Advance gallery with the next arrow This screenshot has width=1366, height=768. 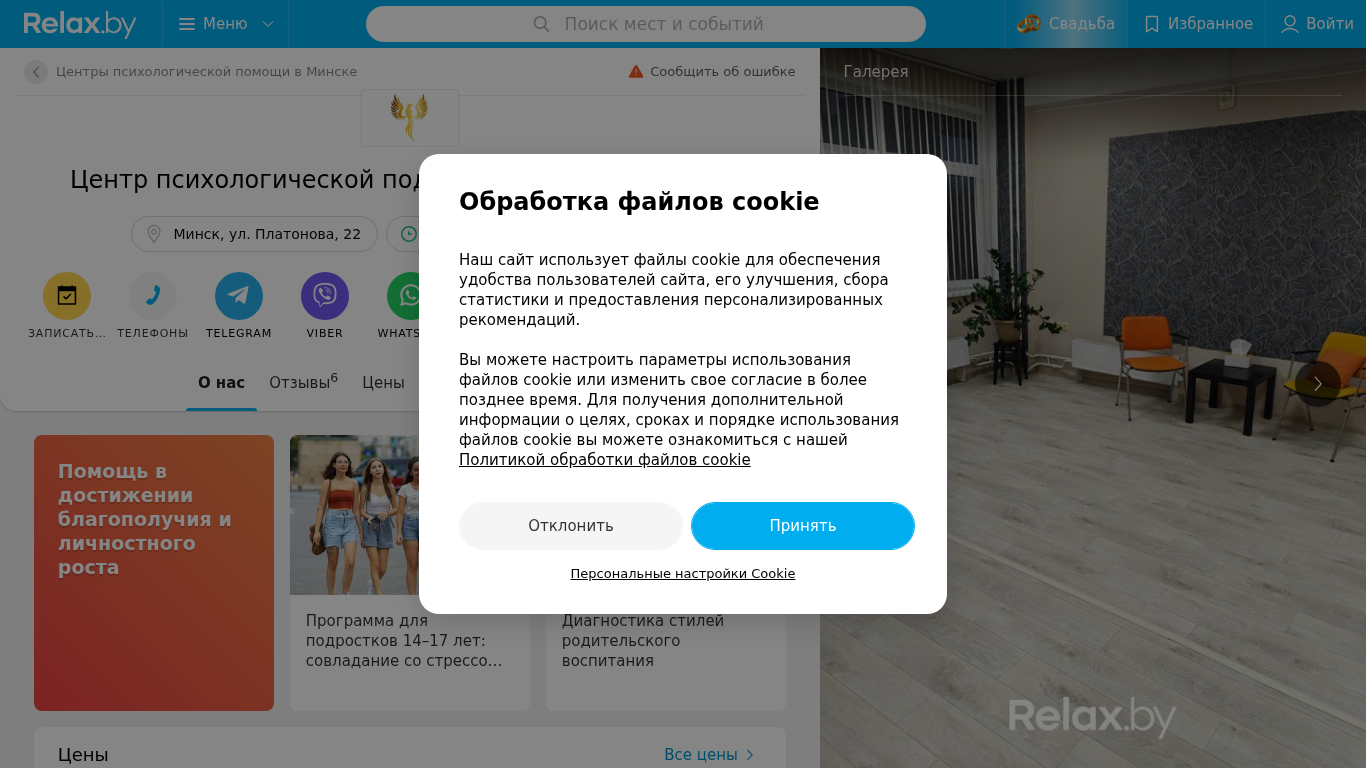1318,384
